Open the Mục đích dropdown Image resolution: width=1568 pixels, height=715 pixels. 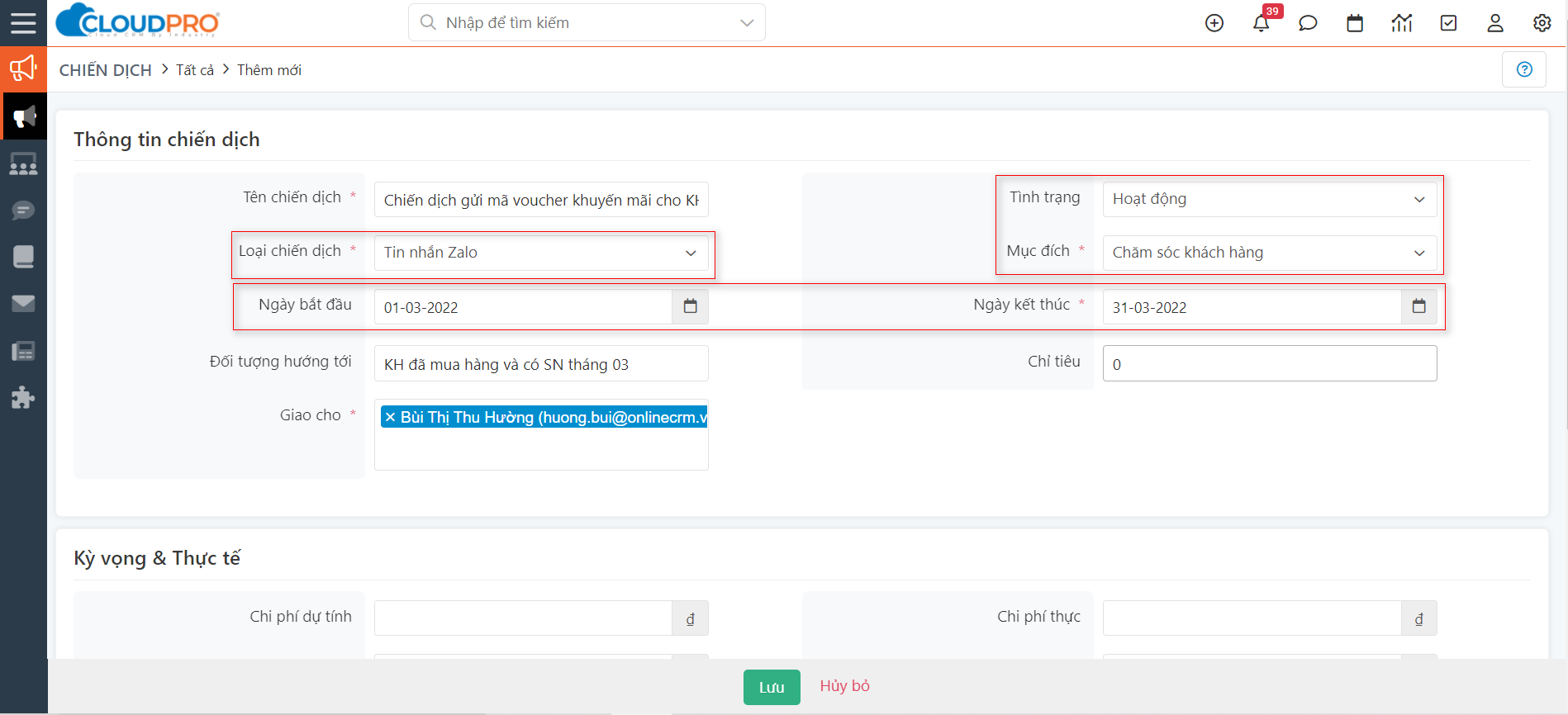pos(1270,253)
